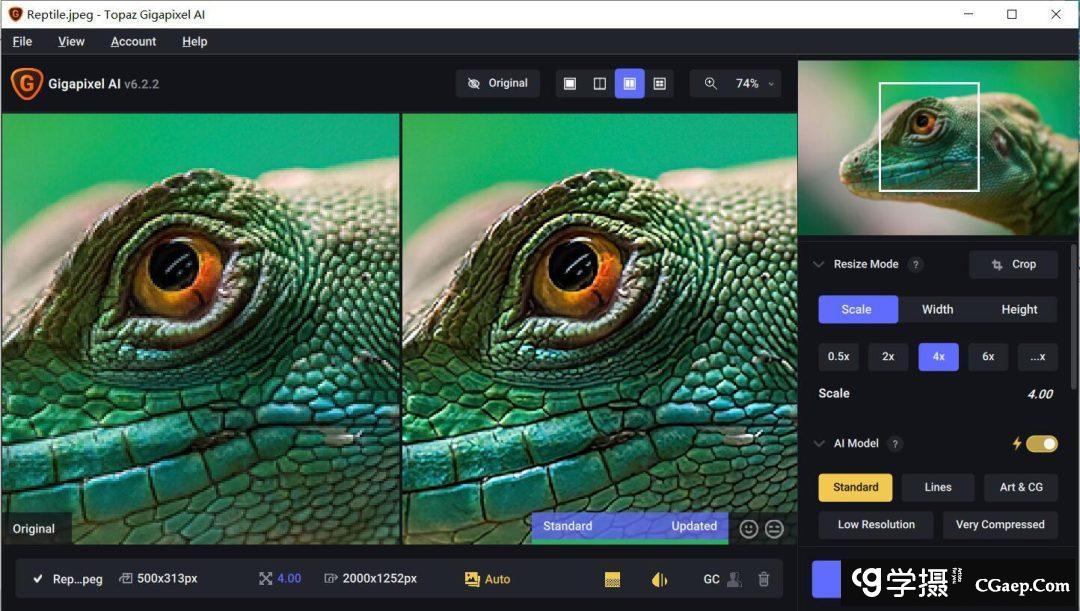
Task: Toggle the checkmark next to Rep...peg file
Action: tap(38, 579)
